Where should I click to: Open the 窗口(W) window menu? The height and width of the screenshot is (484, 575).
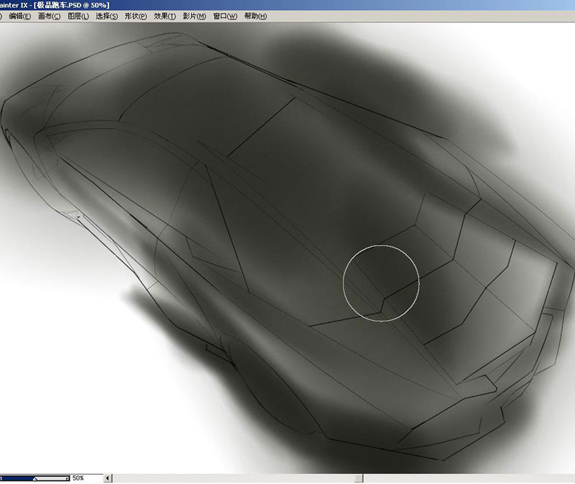225,16
